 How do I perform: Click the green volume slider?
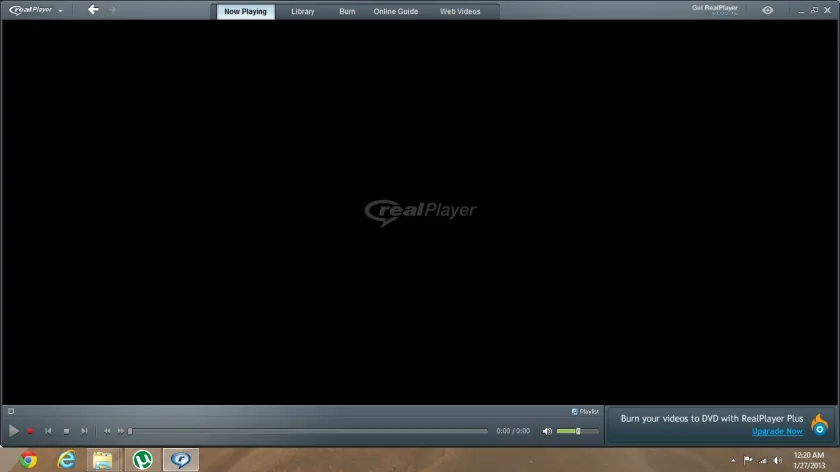578,431
